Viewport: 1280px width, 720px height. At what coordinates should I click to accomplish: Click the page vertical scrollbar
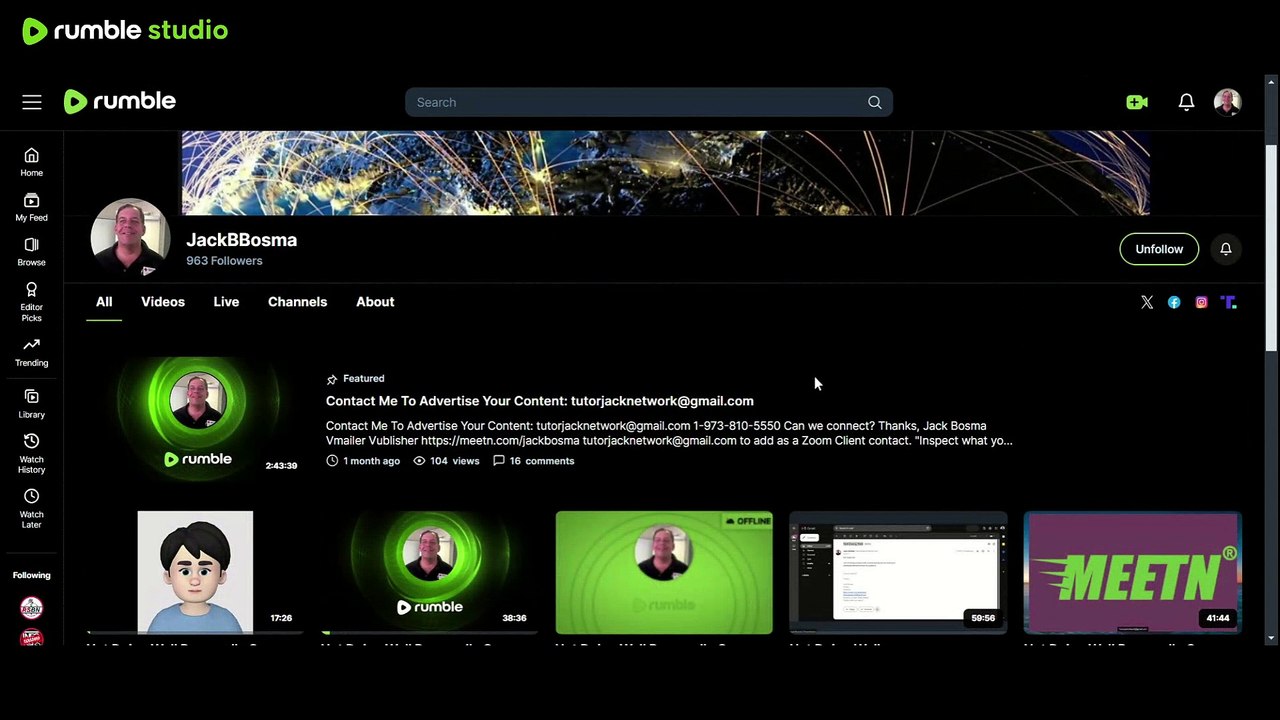pyautogui.click(x=1271, y=250)
